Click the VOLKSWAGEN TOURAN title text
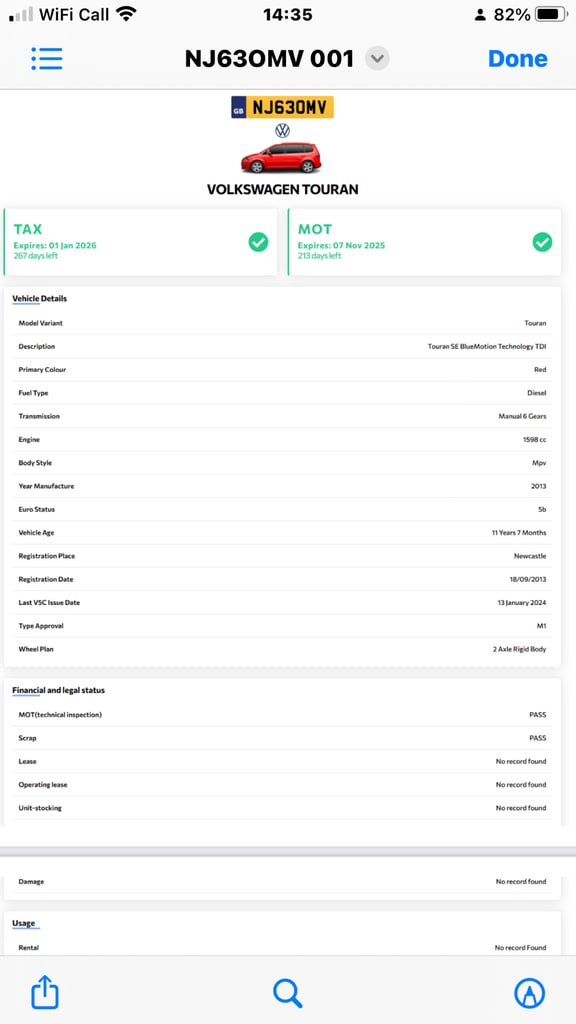 click(x=283, y=189)
